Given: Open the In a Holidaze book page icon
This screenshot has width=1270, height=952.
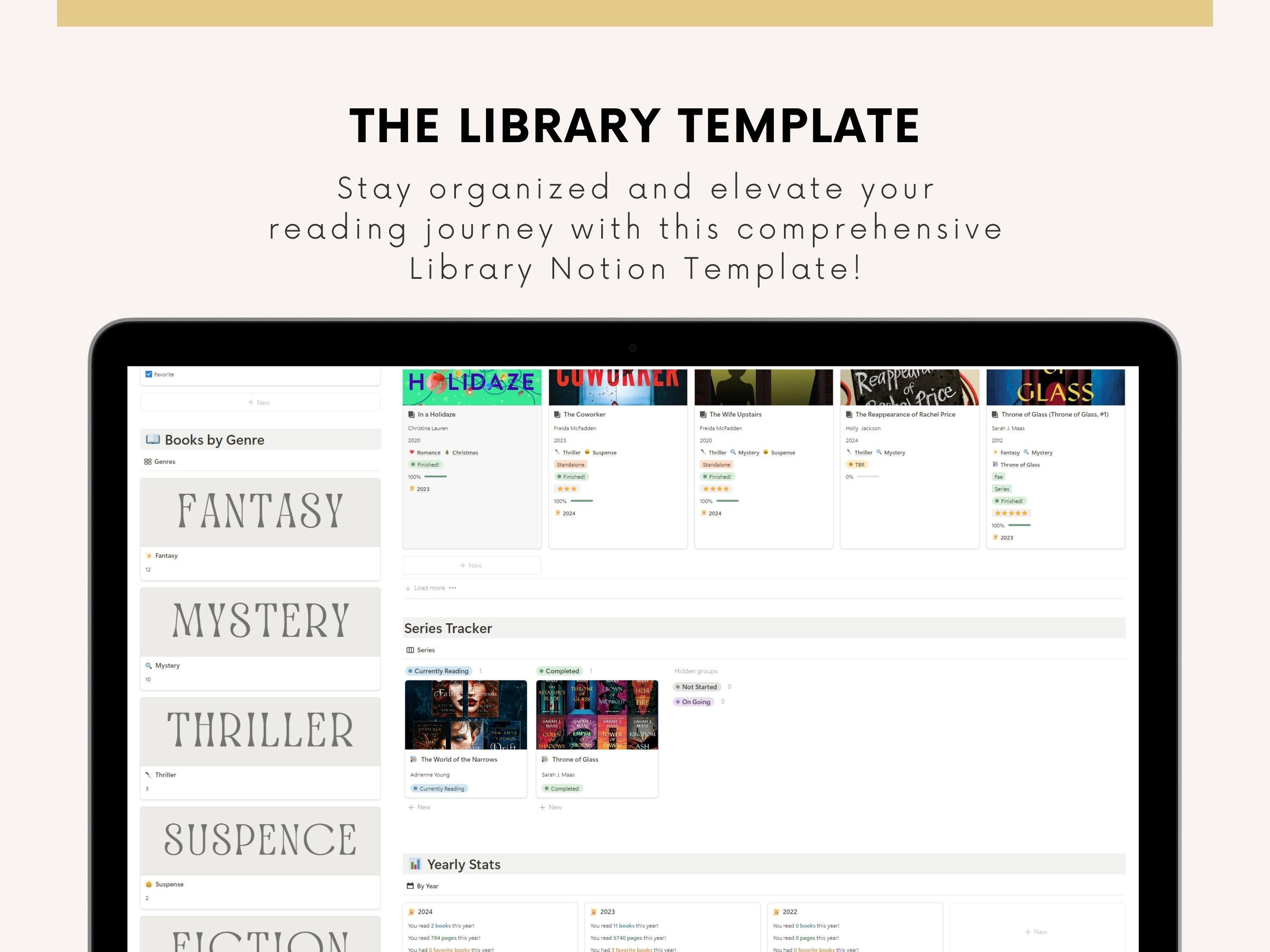Looking at the screenshot, I should 411,414.
